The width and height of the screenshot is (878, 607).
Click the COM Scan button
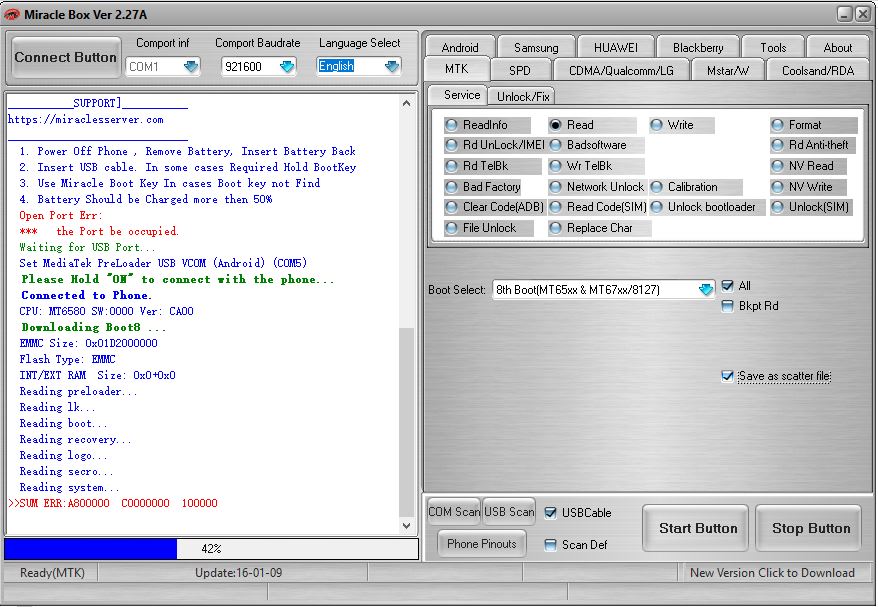pyautogui.click(x=454, y=512)
